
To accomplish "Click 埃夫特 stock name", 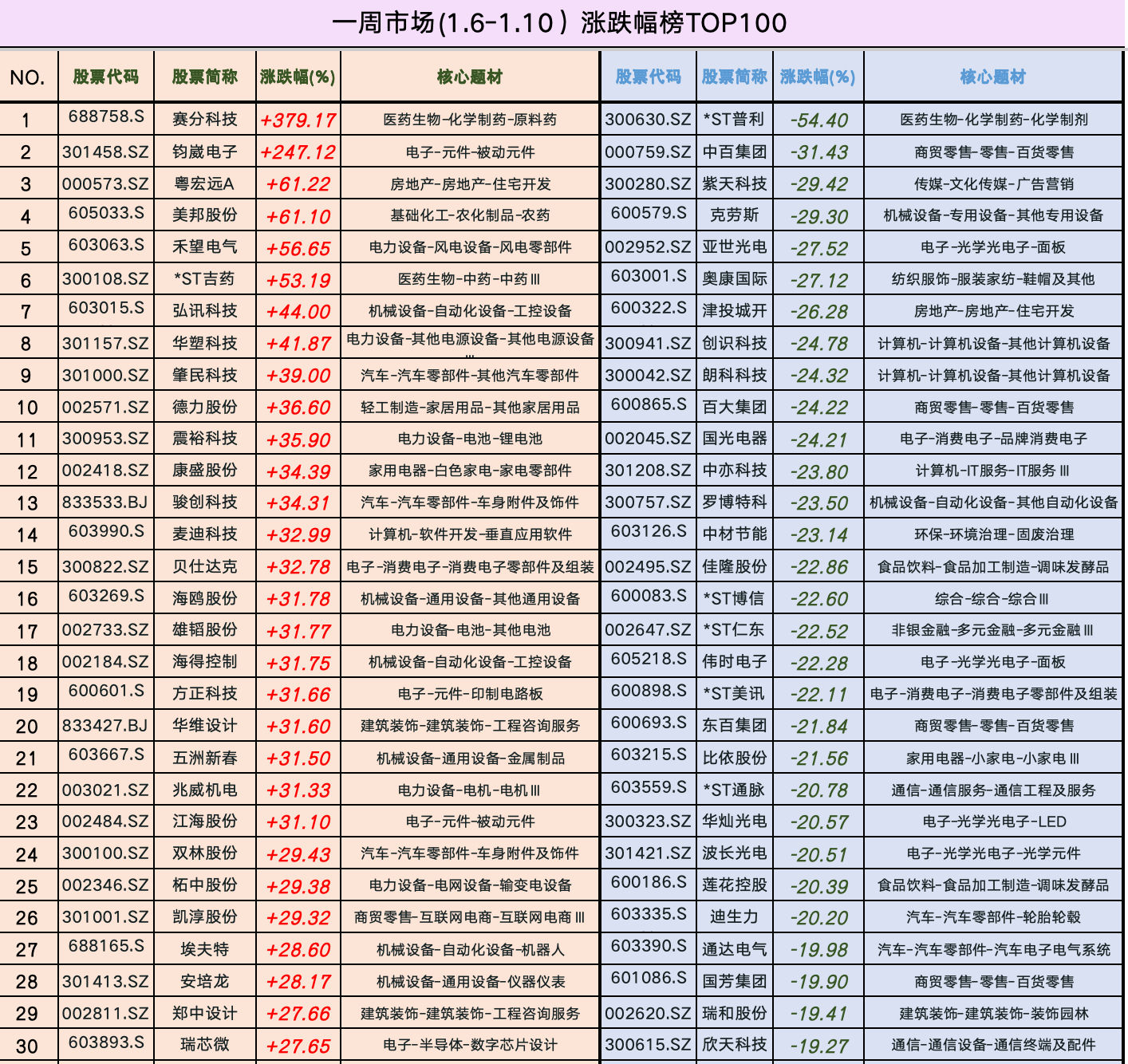I will point(205,949).
